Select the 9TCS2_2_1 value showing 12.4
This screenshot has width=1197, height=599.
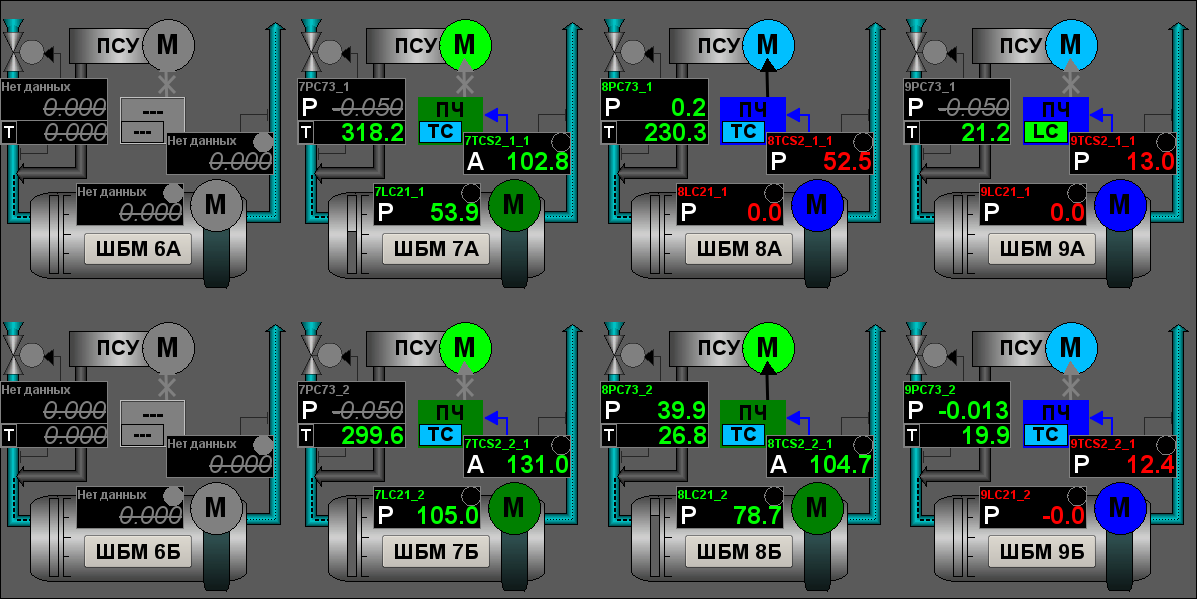[1135, 464]
